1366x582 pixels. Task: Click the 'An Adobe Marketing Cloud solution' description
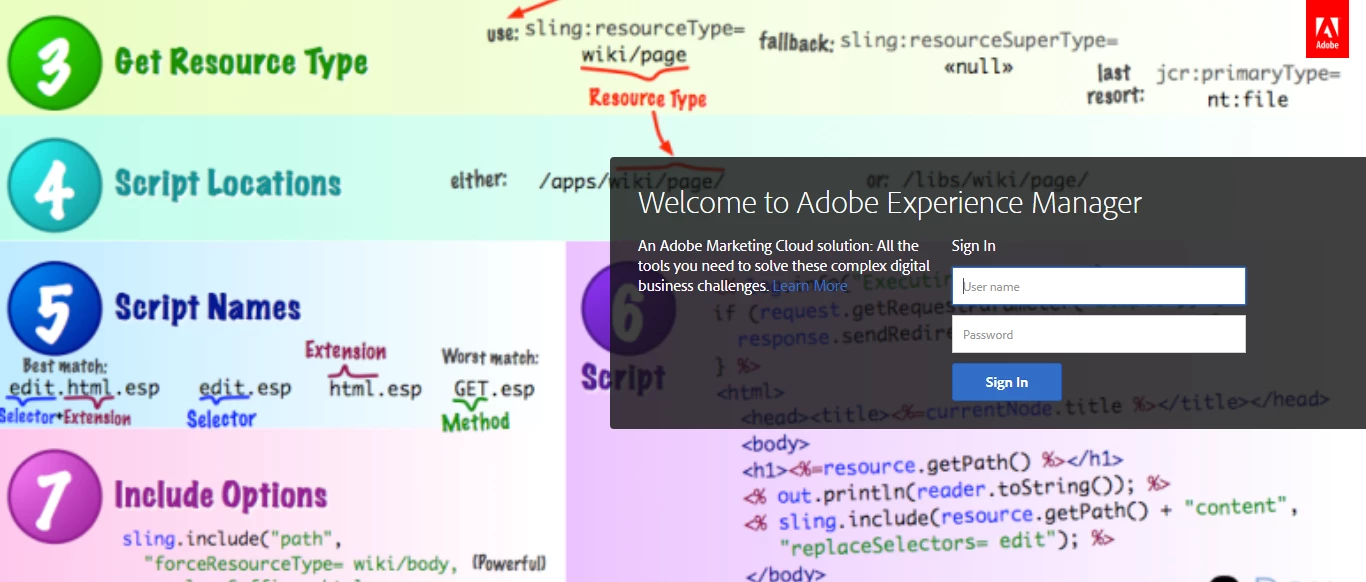tap(784, 266)
